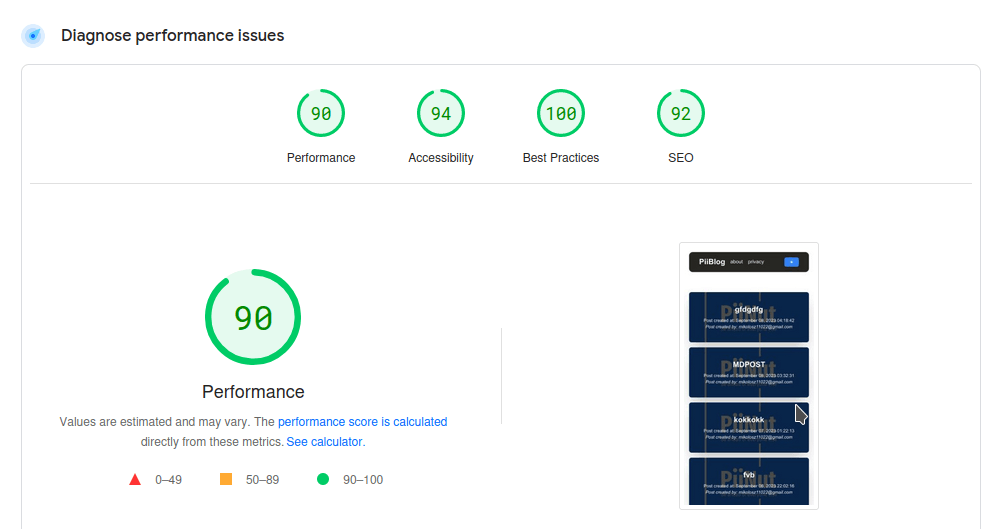Click the 'Diagnose performance issues' heading text
This screenshot has width=1000, height=529.
pyautogui.click(x=173, y=36)
